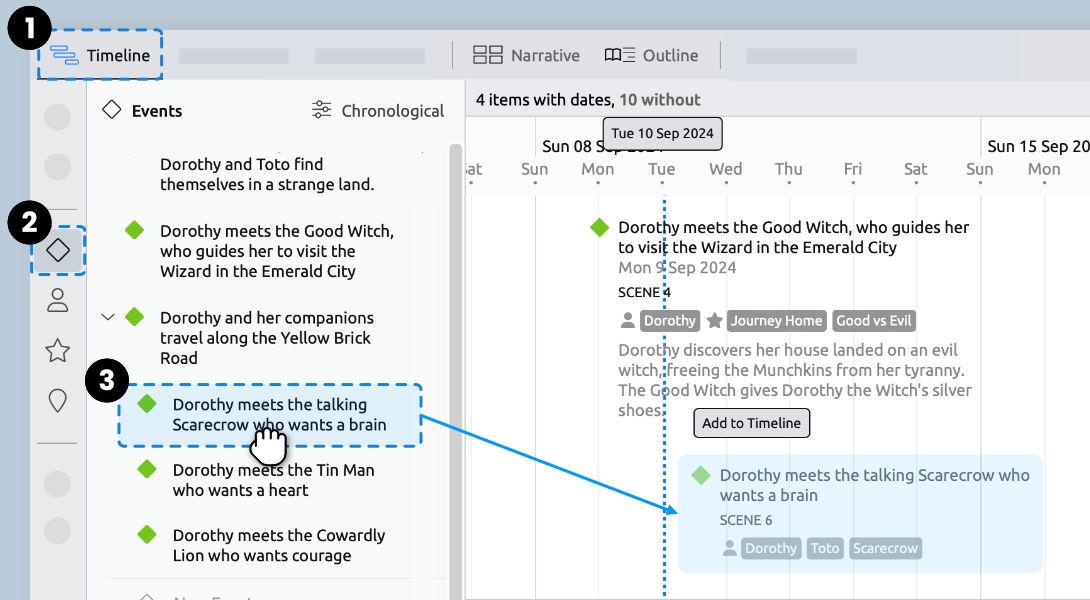Click the Events header diamond icon

click(x=111, y=110)
